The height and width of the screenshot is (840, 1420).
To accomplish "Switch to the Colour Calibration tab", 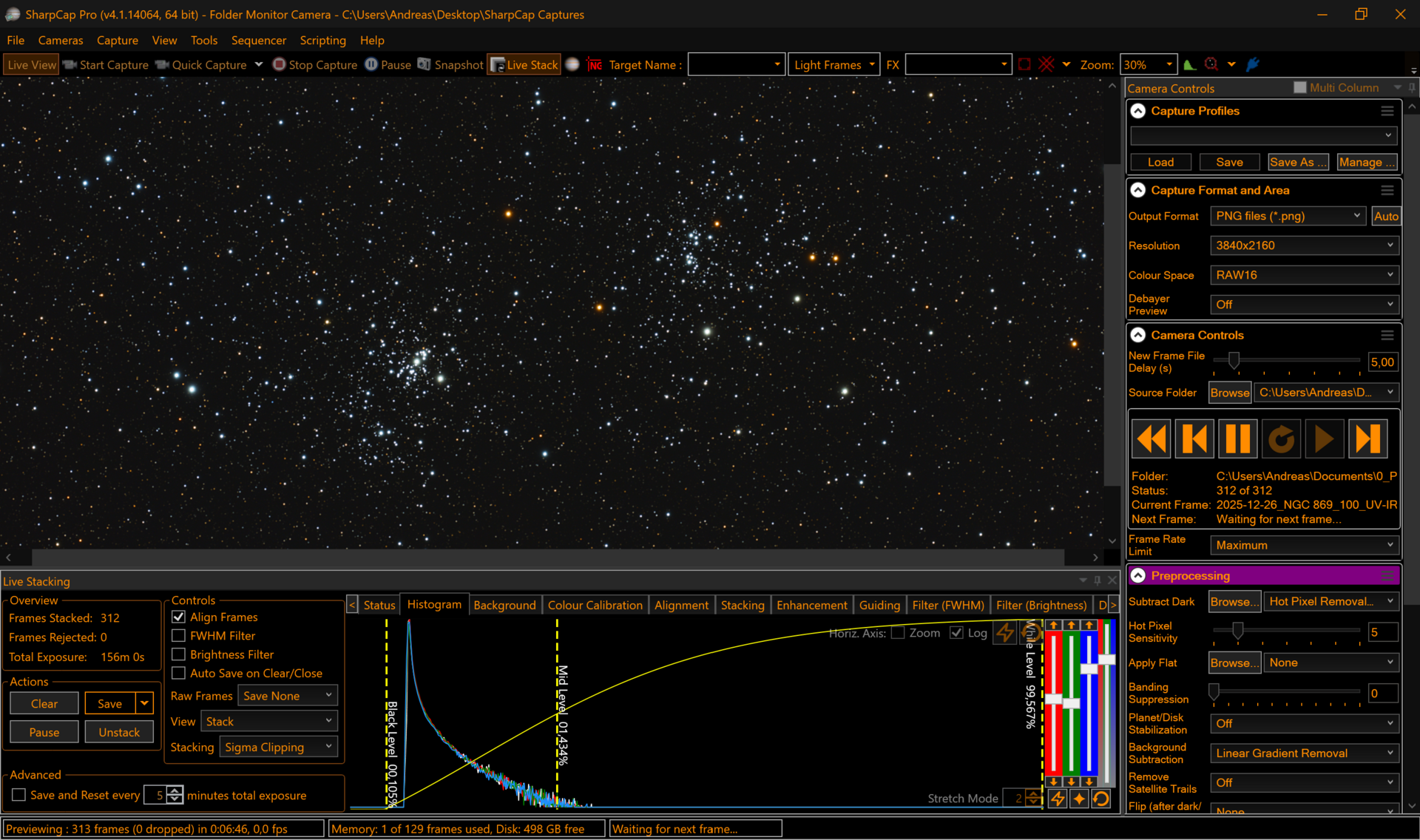I will pos(595,605).
